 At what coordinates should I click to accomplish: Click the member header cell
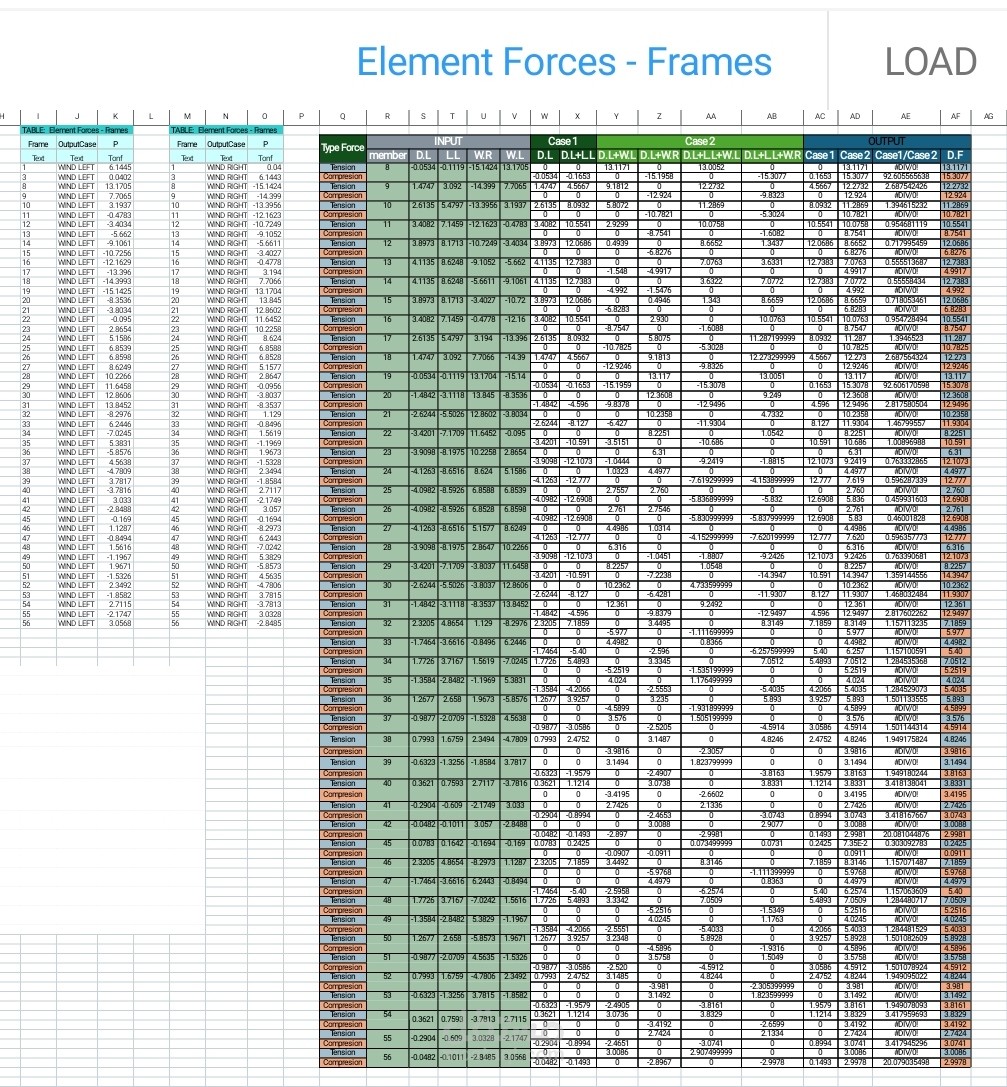pos(387,155)
